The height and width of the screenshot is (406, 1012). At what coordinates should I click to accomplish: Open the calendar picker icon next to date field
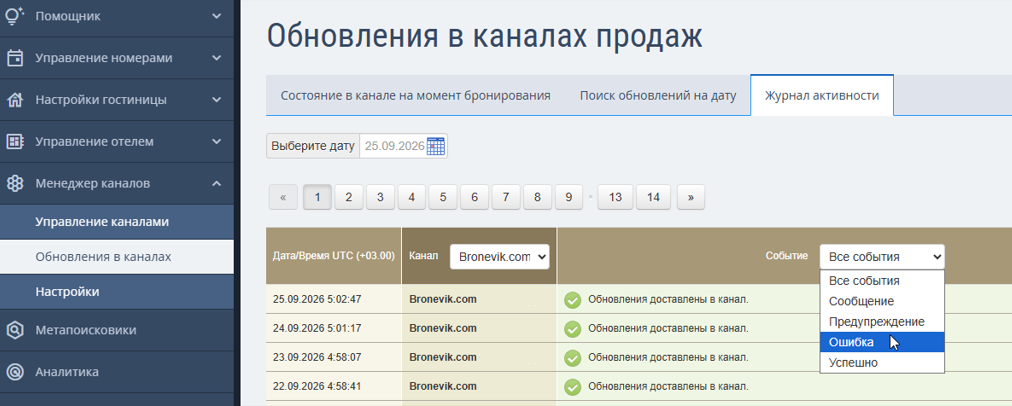click(436, 146)
